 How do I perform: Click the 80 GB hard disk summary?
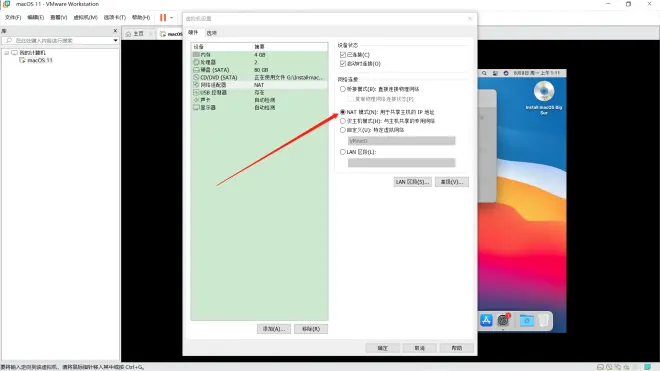pyautogui.click(x=261, y=70)
